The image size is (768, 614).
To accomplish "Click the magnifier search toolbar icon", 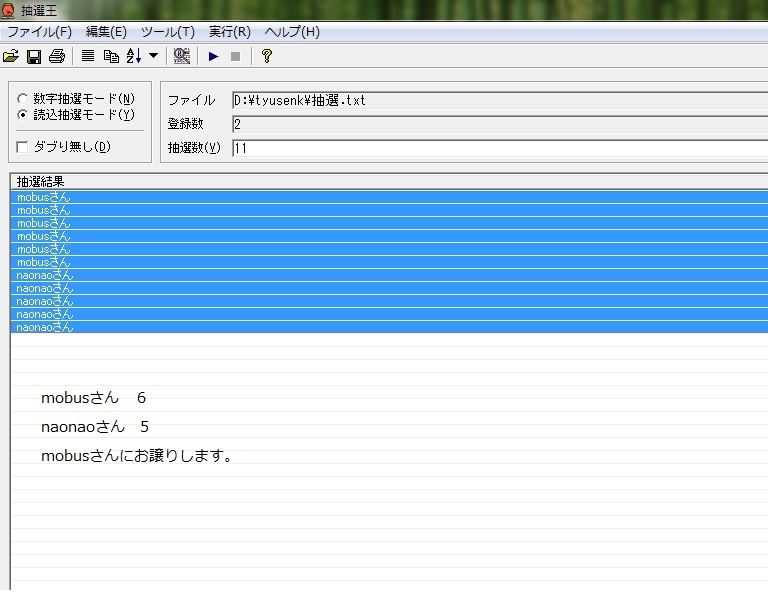I will [182, 56].
